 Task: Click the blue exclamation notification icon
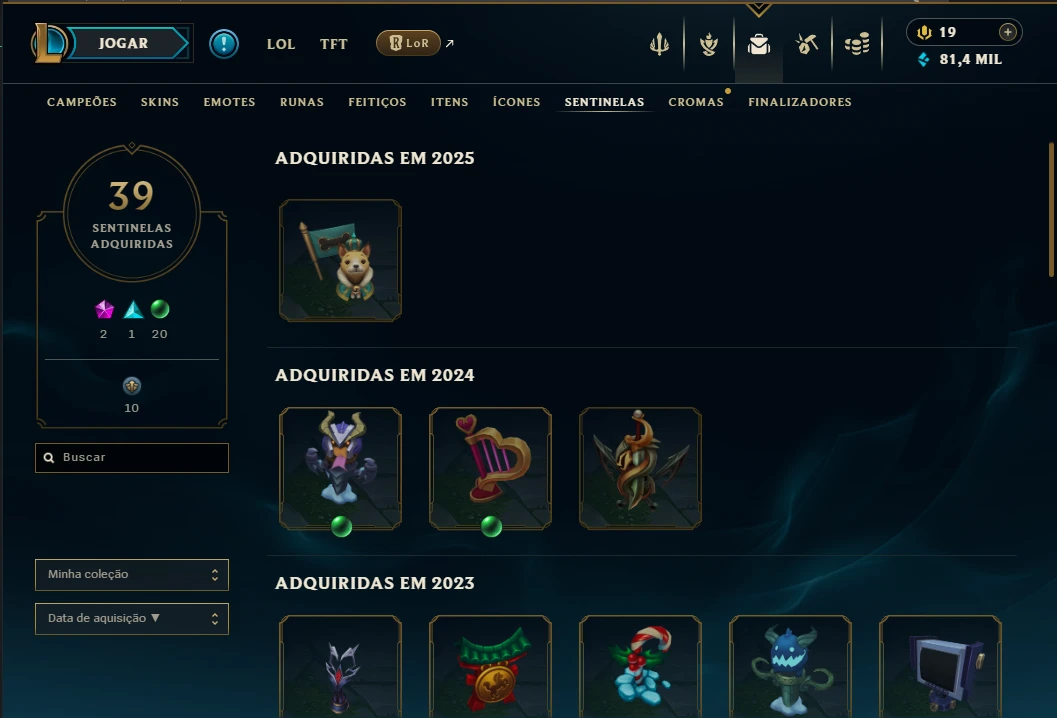click(224, 44)
